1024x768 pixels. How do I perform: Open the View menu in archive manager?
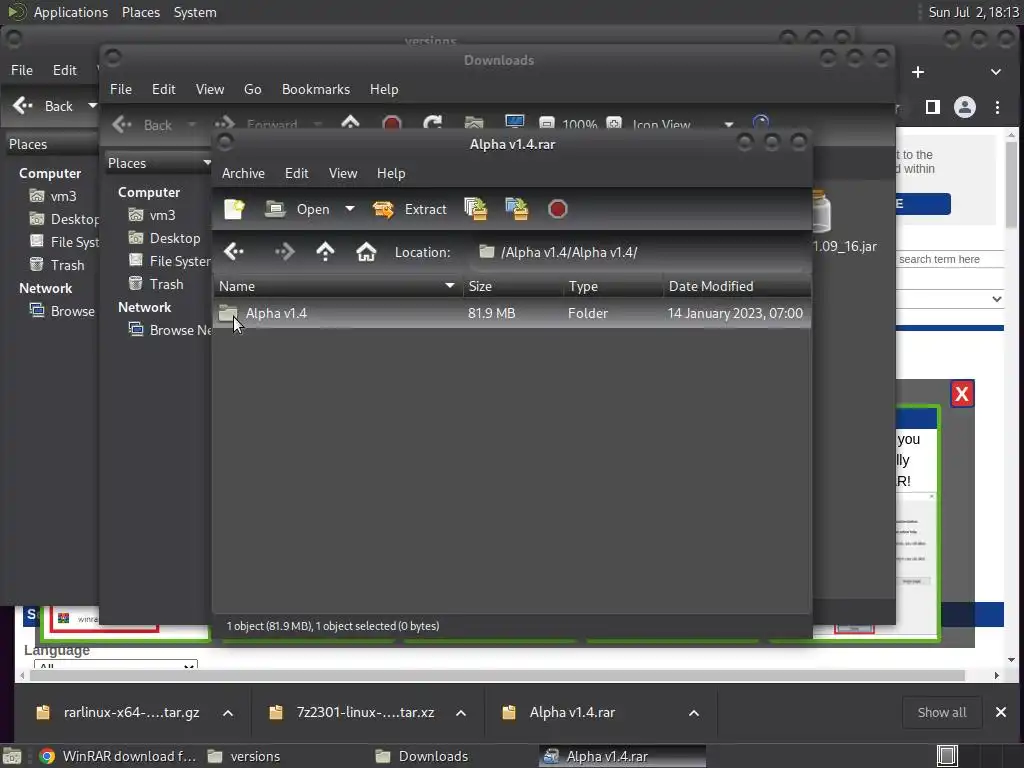click(x=343, y=173)
